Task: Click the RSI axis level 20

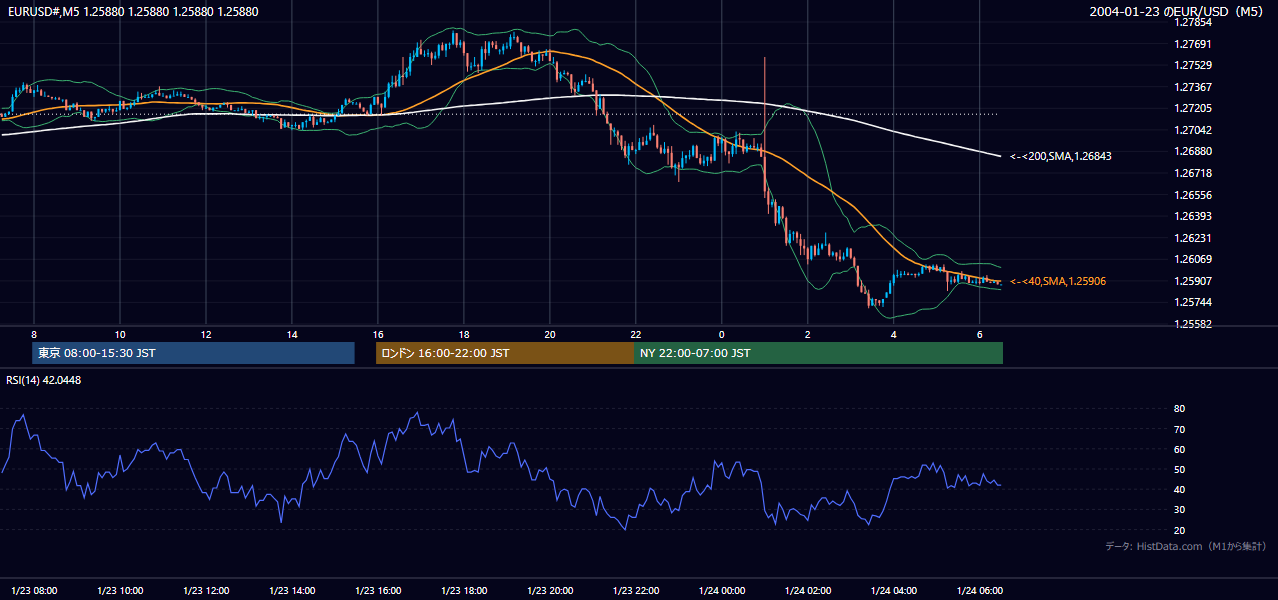Action: (1179, 530)
